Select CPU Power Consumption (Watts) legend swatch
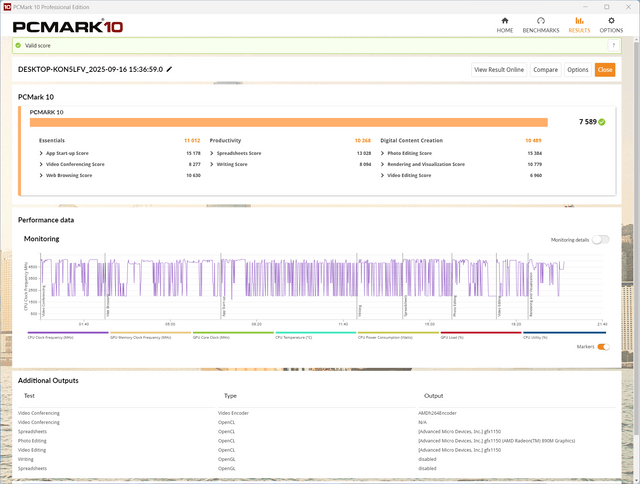The width and height of the screenshot is (640, 484). coord(398,333)
